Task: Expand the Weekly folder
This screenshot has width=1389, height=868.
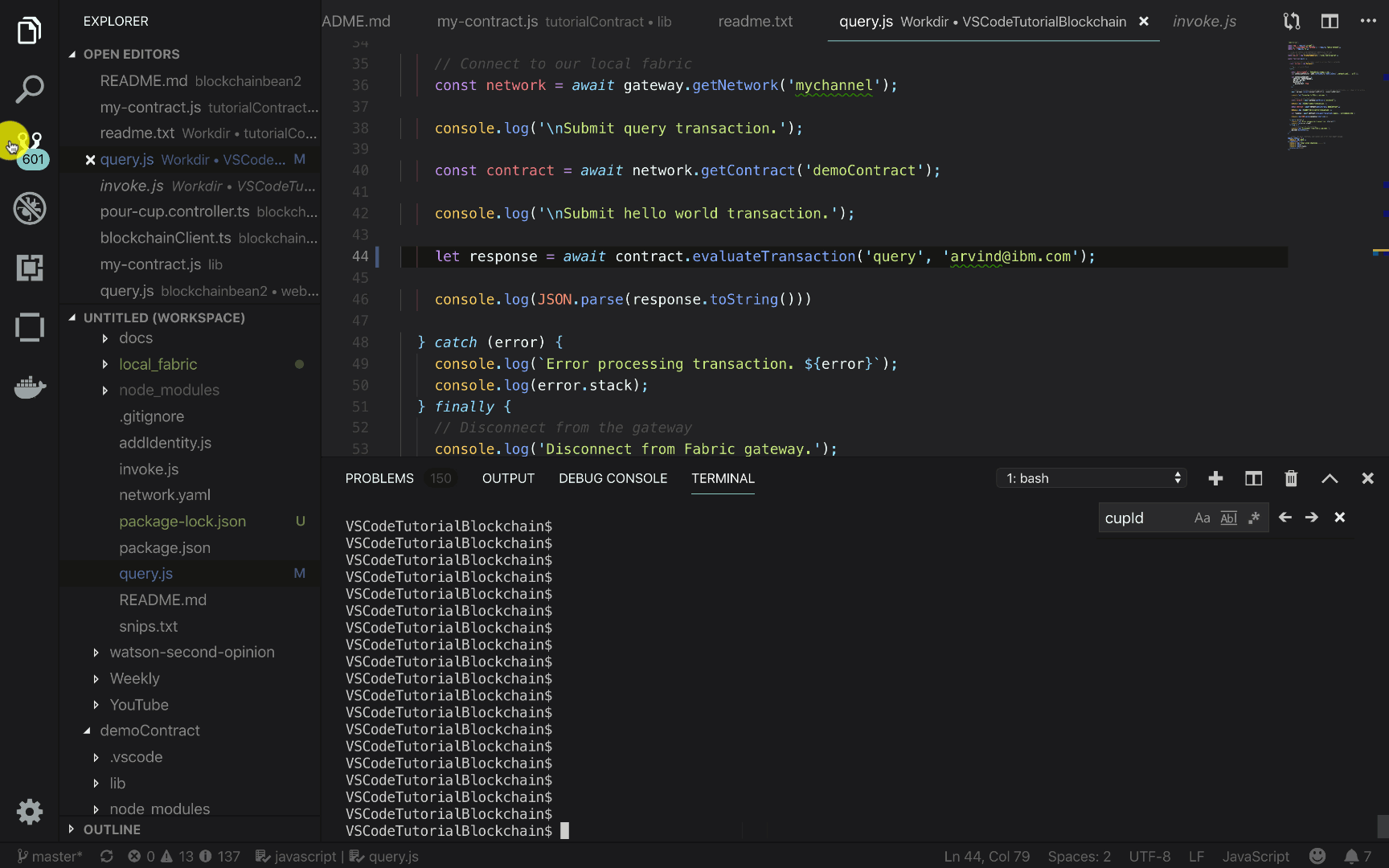Action: [134, 678]
